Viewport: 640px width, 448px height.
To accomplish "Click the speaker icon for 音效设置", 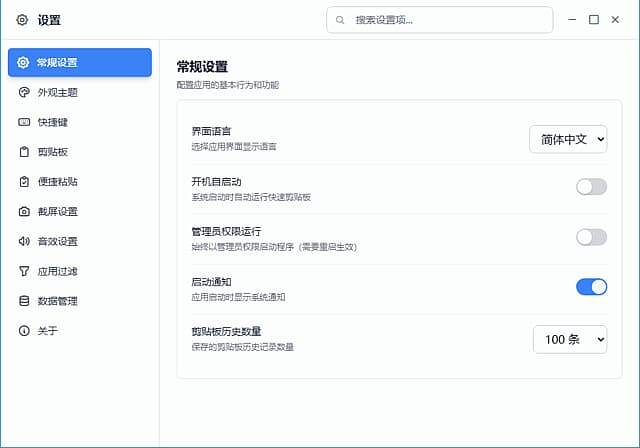I will click(x=24, y=241).
